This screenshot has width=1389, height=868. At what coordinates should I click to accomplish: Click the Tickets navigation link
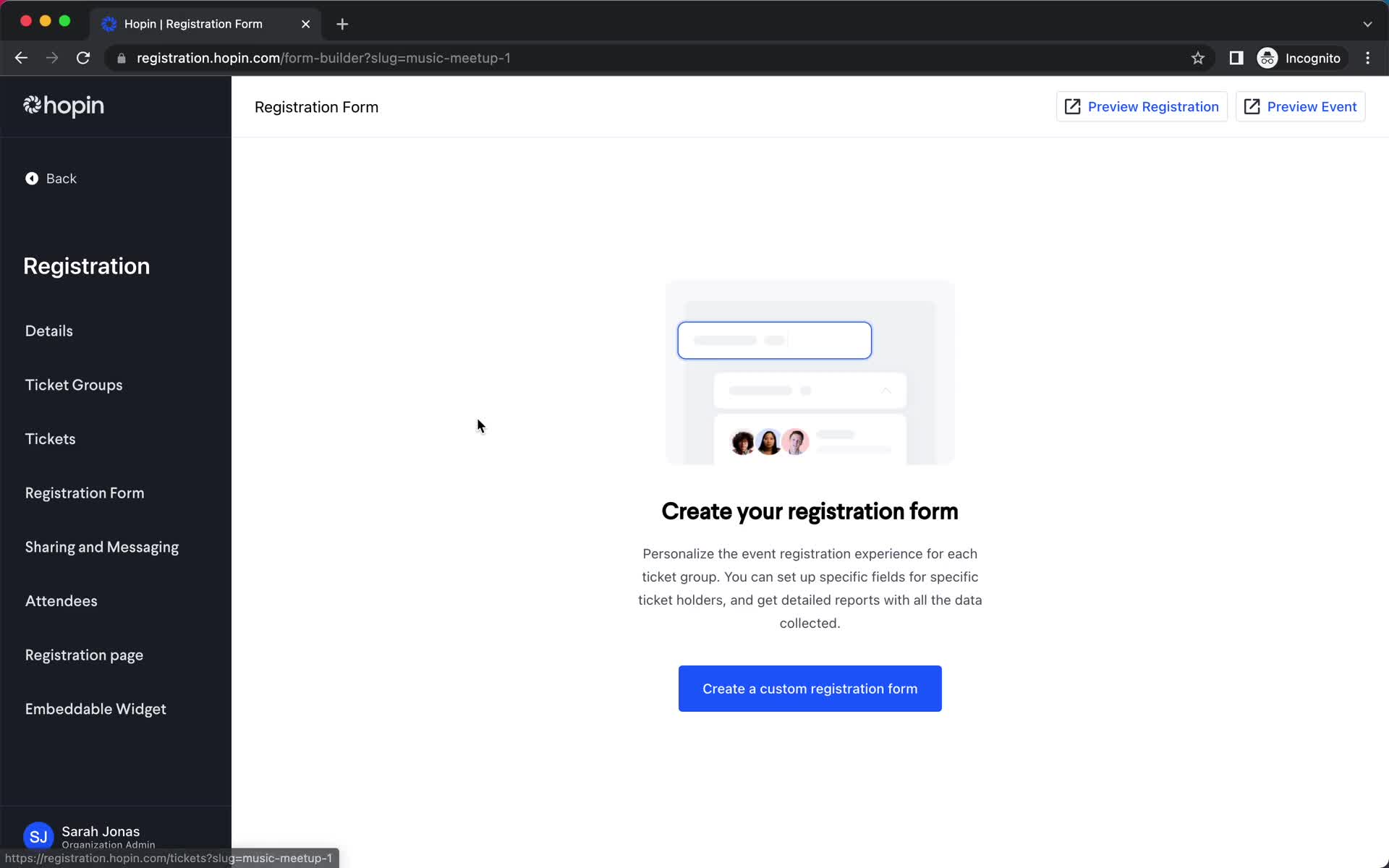50,438
